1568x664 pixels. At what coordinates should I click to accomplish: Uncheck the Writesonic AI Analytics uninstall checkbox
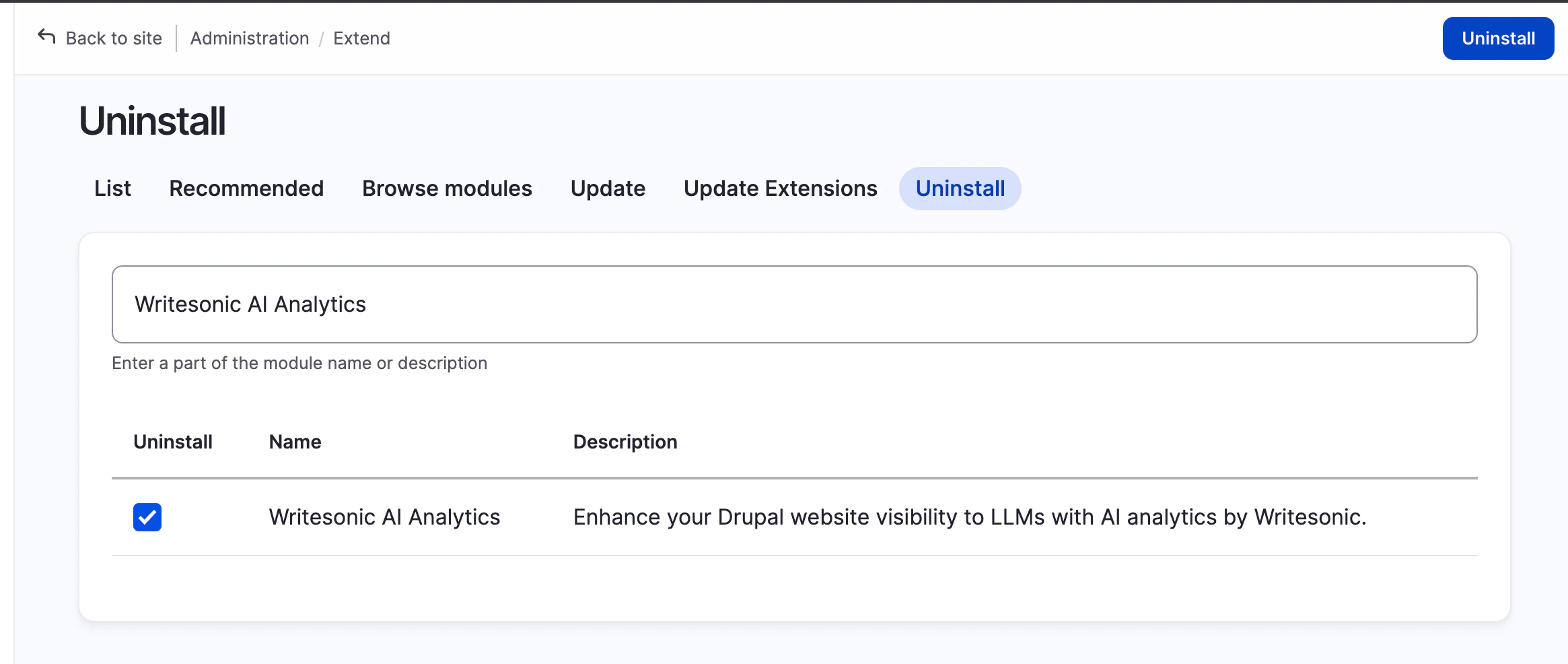147,517
